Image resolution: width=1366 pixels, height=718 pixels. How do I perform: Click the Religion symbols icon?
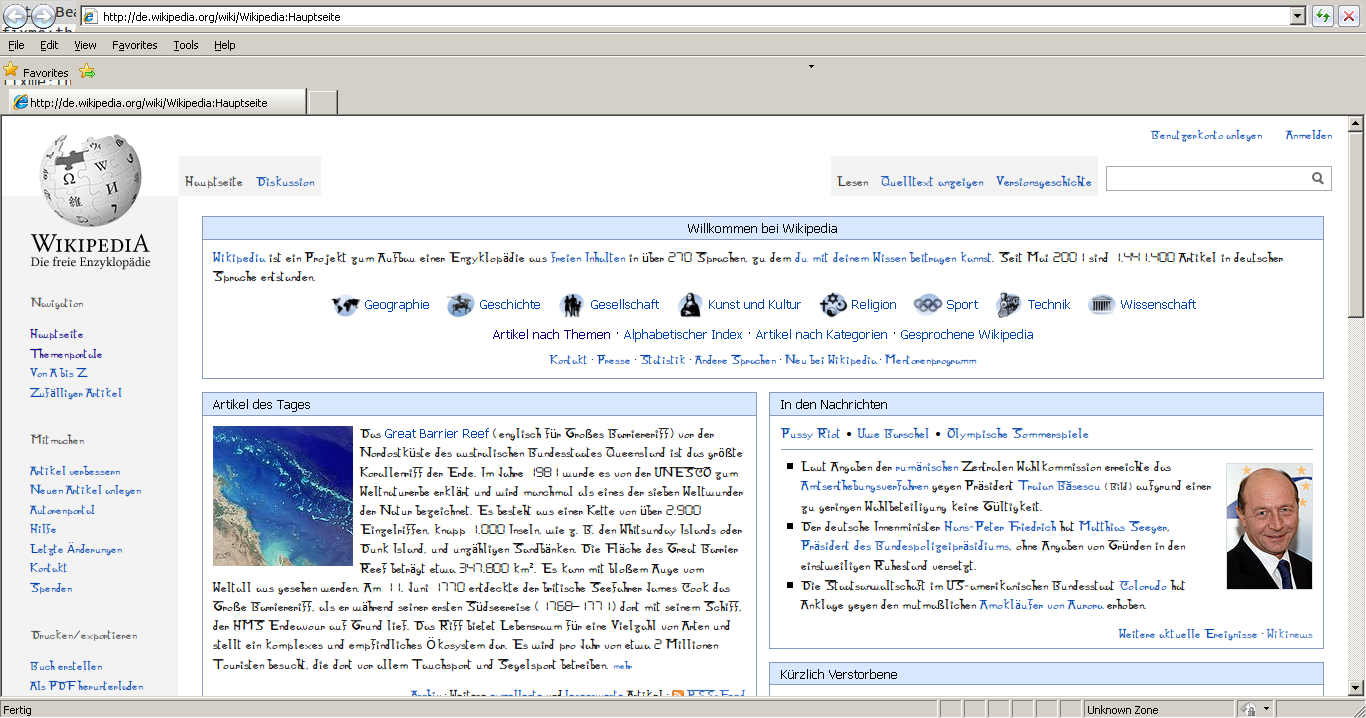point(833,305)
